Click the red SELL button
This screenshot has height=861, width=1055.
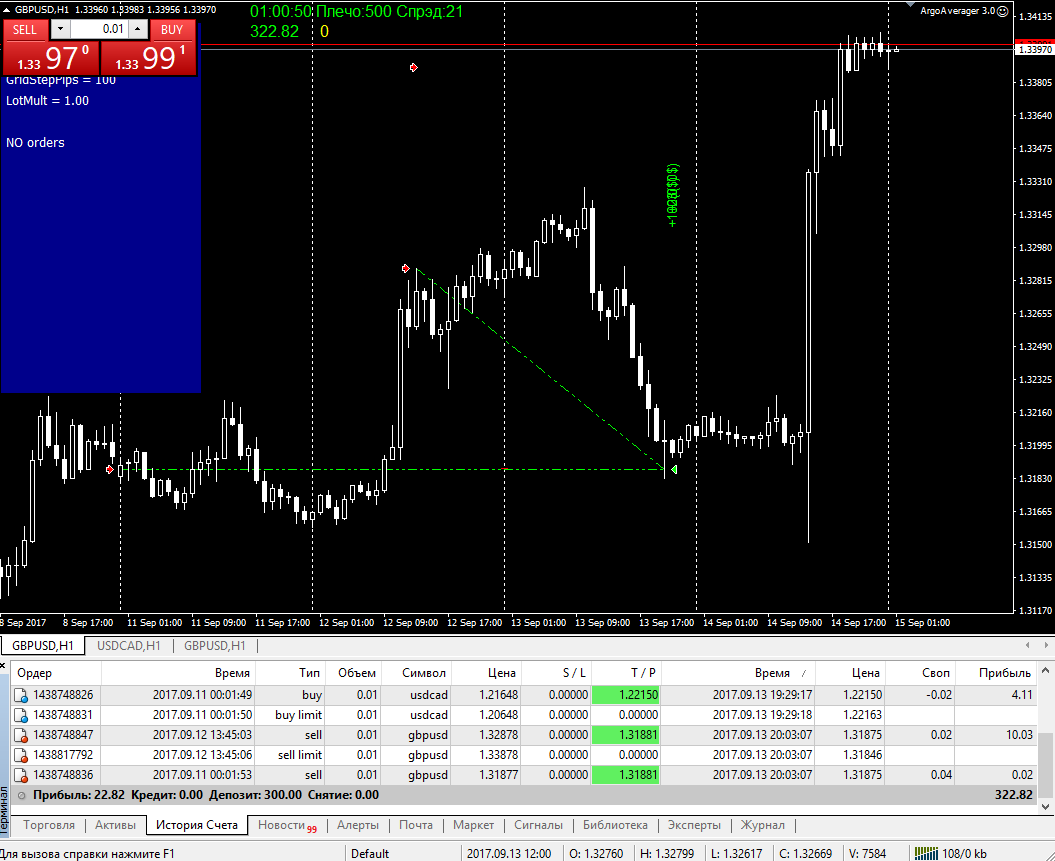pyautogui.click(x=25, y=29)
